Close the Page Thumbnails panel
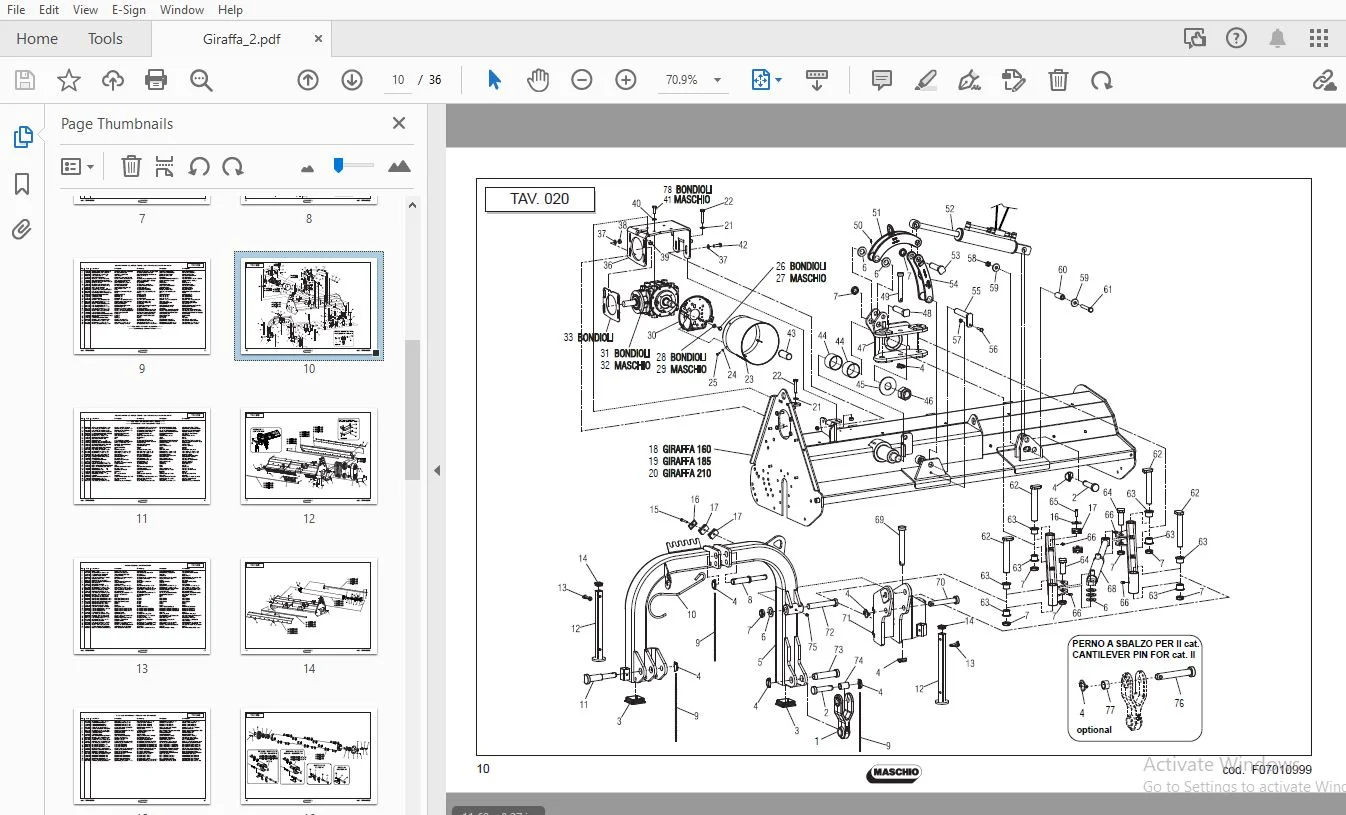 pos(399,123)
